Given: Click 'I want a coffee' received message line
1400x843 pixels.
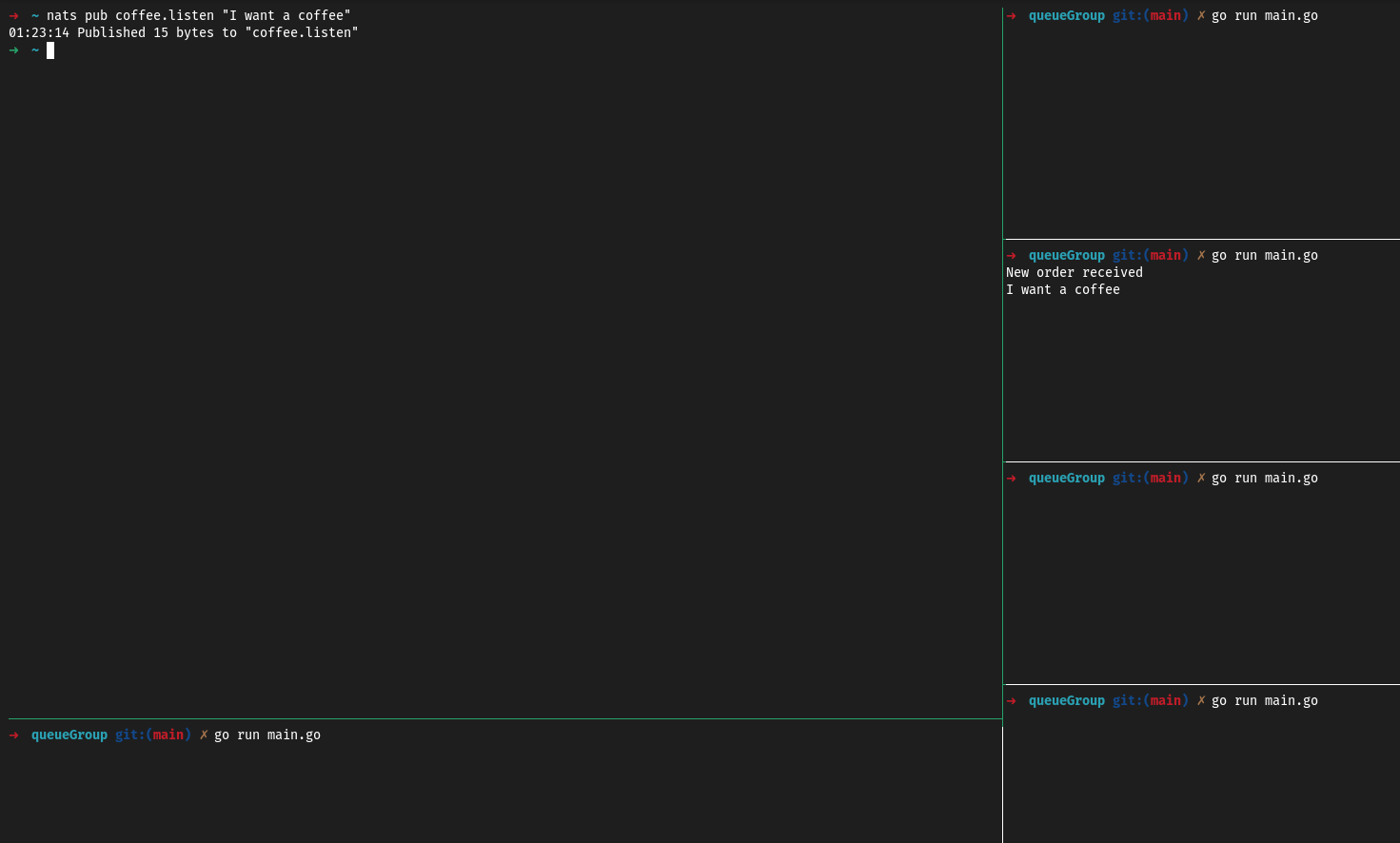Looking at the screenshot, I should pos(1063,289).
